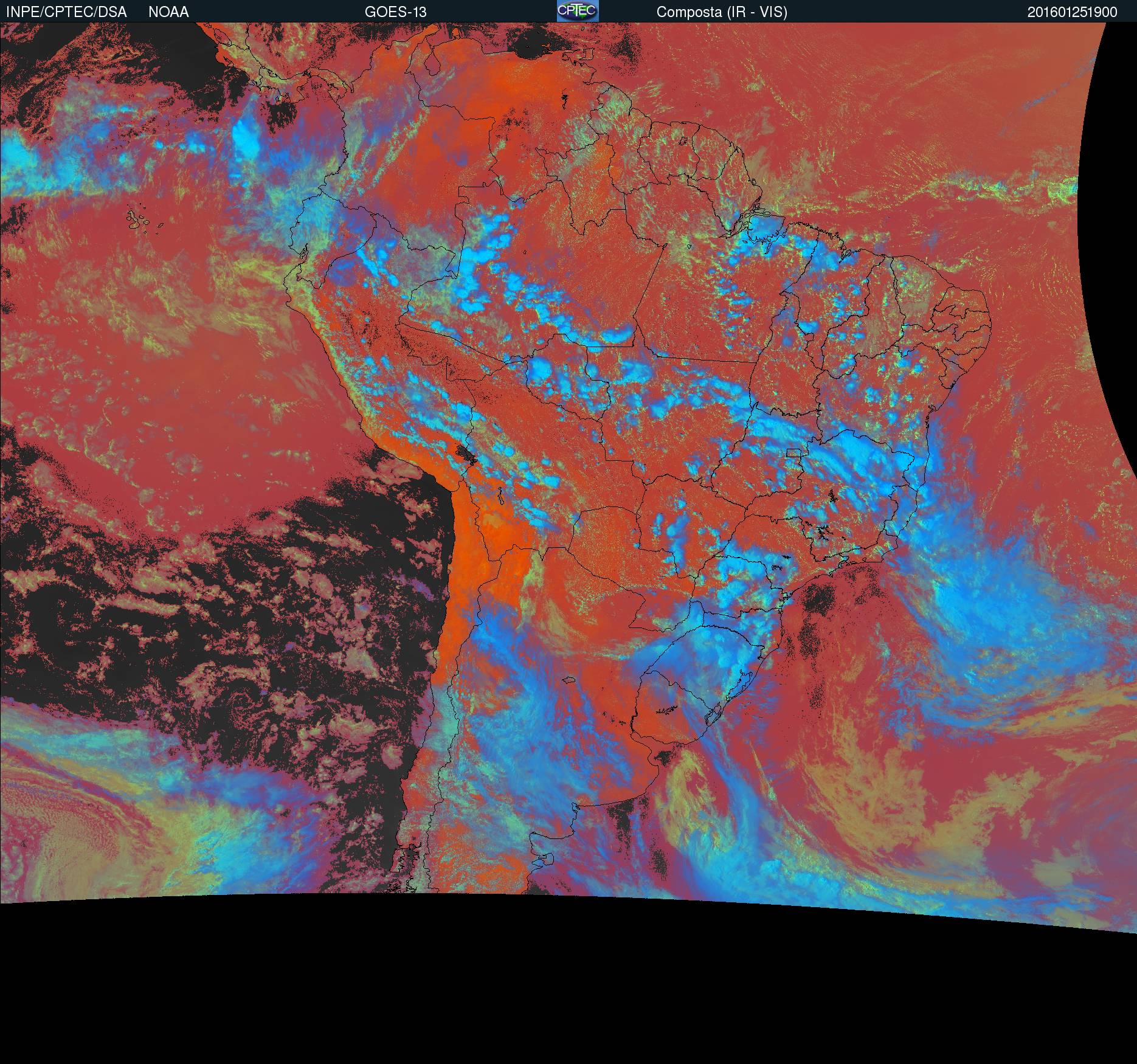The image size is (1137, 1064).
Task: Click the black Lake Titicaca shape
Action: pyautogui.click(x=466, y=454)
